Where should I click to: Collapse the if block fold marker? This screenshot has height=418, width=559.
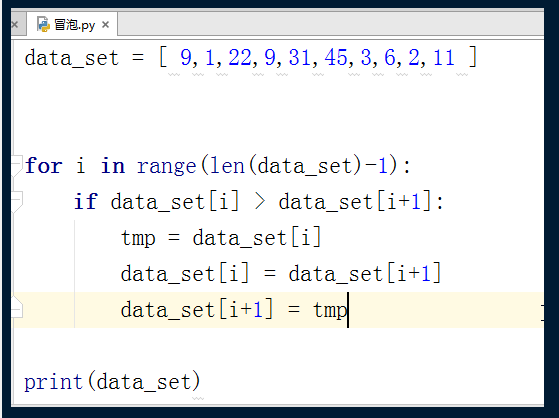16,202
